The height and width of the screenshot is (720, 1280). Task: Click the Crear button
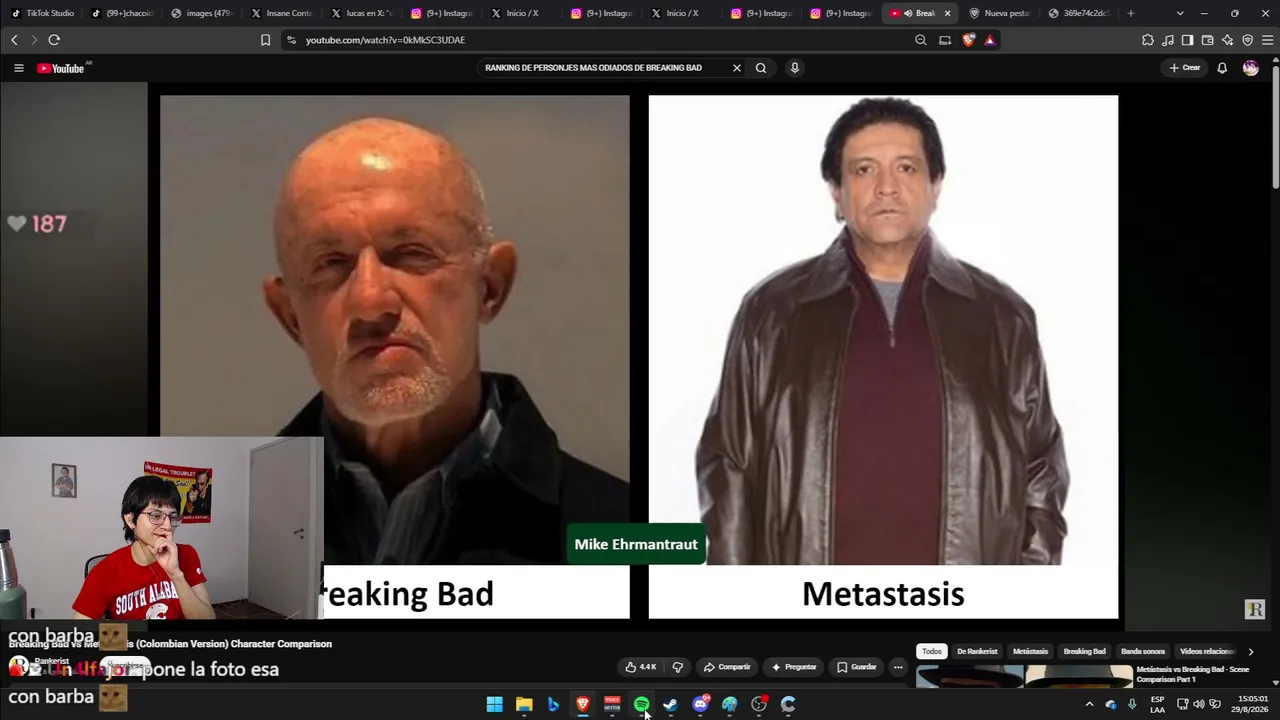pyautogui.click(x=1185, y=68)
